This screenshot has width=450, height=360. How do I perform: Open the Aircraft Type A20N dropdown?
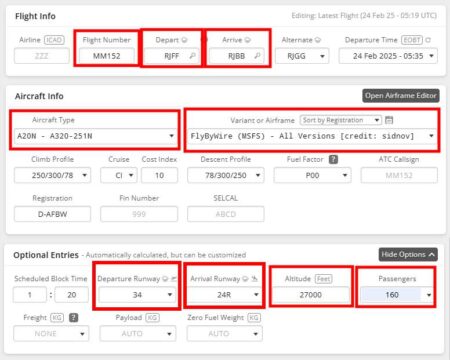tap(96, 136)
